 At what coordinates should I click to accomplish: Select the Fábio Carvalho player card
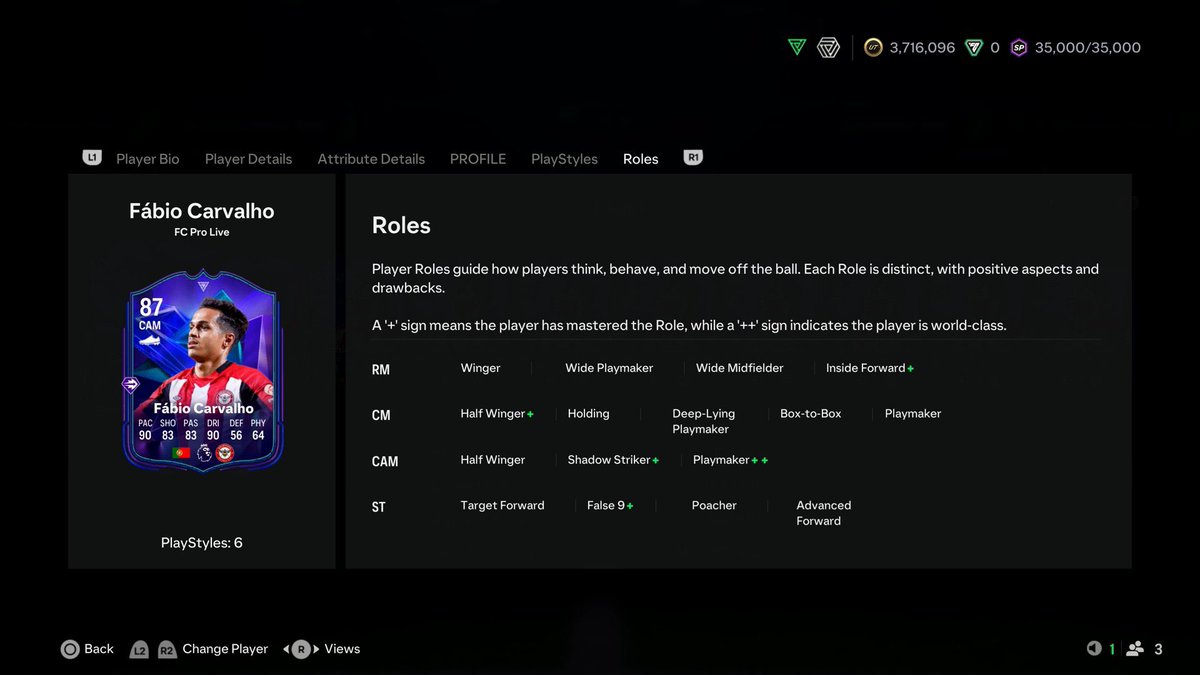pyautogui.click(x=202, y=369)
